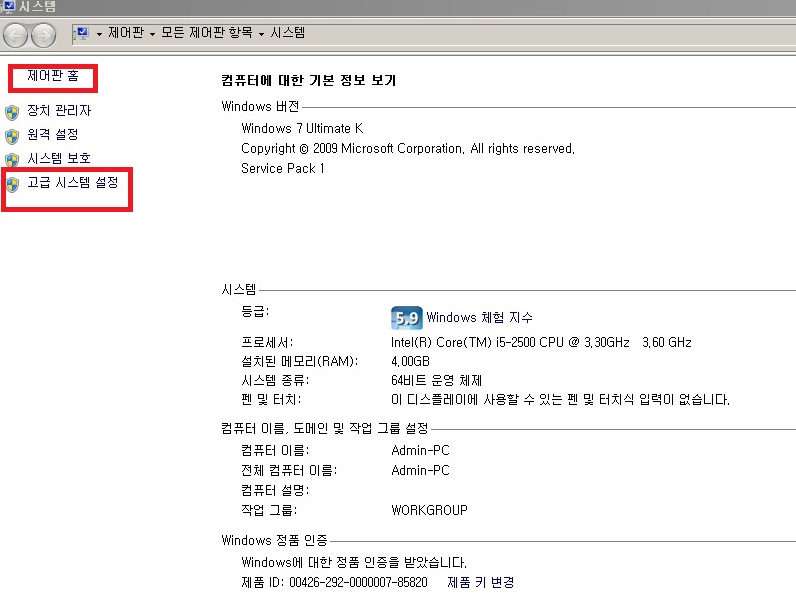Open dropdown arrow before 시스템 breadcrumb

(x=261, y=34)
